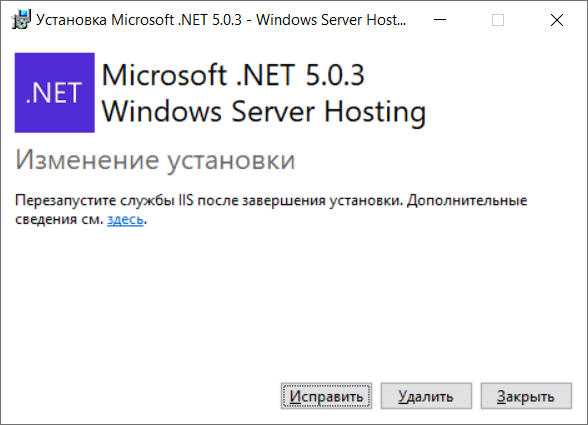Open the здесь hyperlink
This screenshot has height=425, width=588.
coord(125,219)
